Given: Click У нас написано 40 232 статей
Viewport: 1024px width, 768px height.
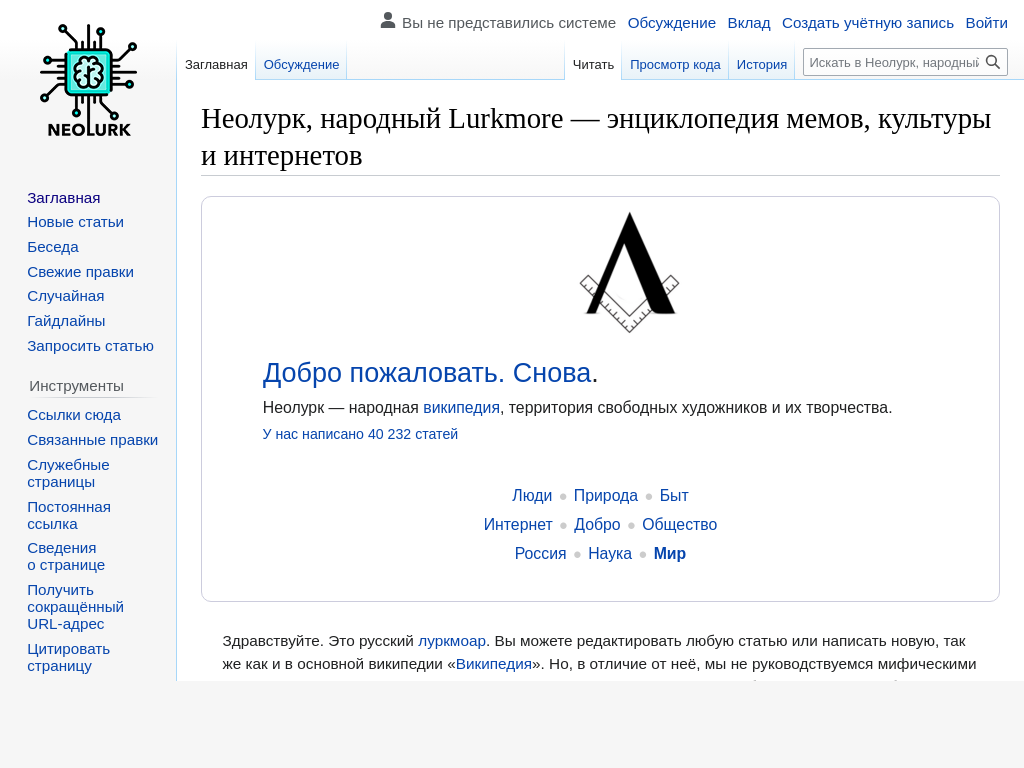Looking at the screenshot, I should [360, 434].
